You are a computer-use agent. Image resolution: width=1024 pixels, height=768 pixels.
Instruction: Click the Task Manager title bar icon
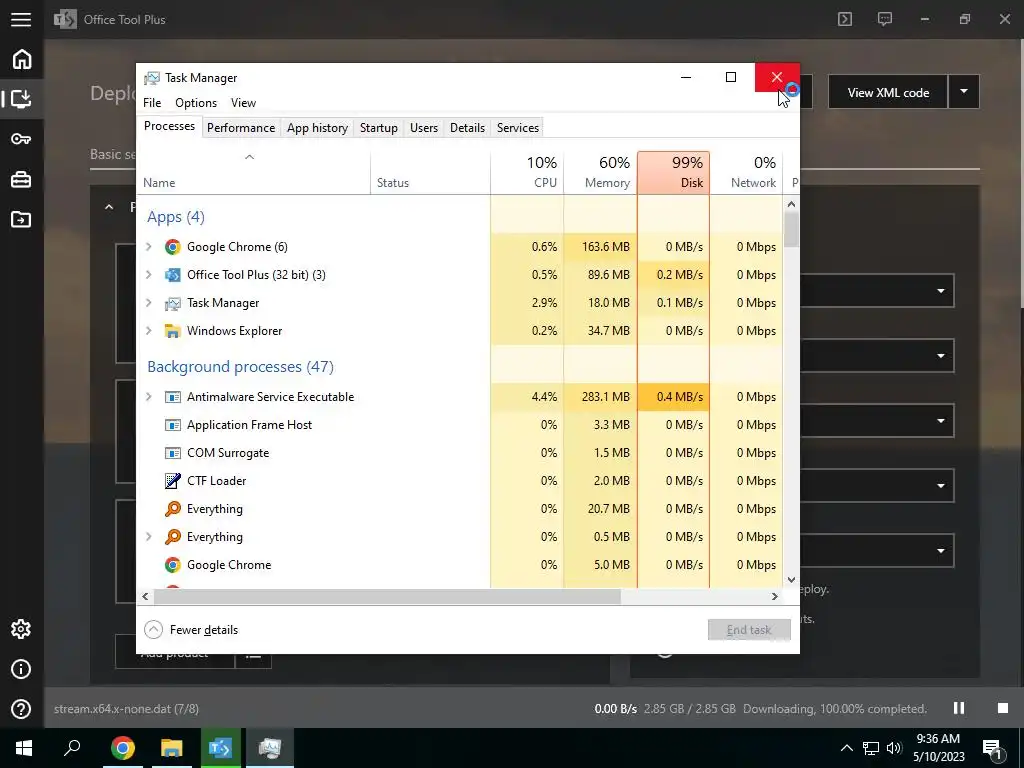coord(152,78)
